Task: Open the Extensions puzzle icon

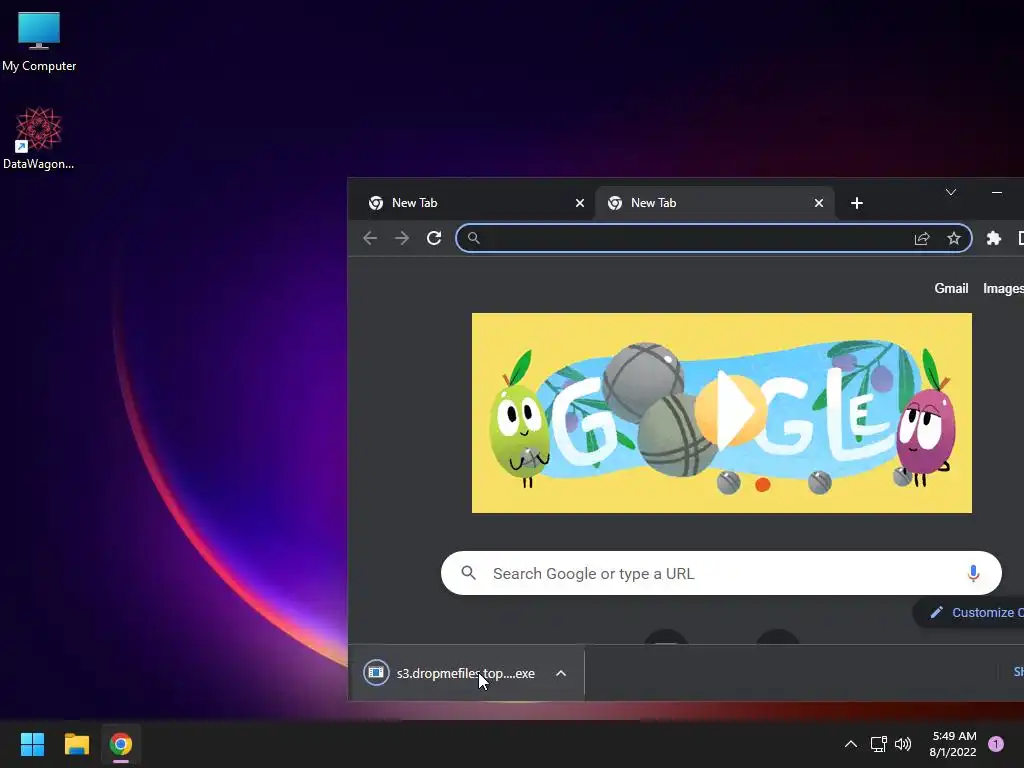Action: [x=993, y=238]
